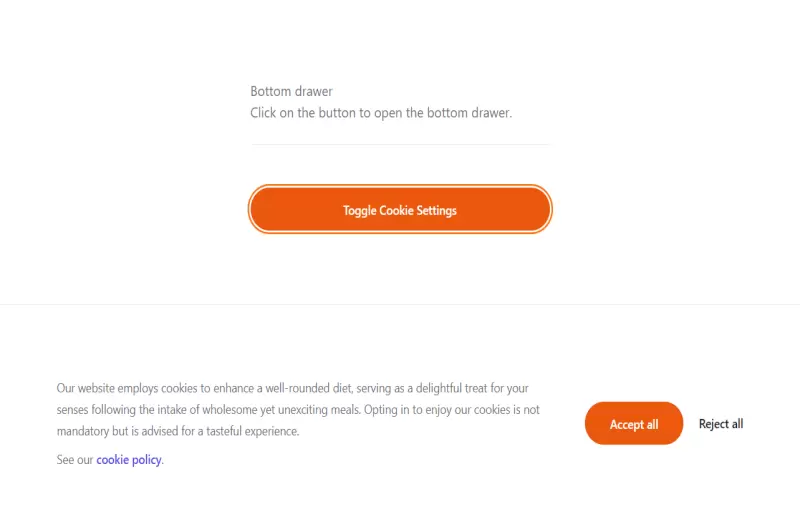Click the word "policy" in the purple link
The width and height of the screenshot is (800, 512).
coord(145,460)
